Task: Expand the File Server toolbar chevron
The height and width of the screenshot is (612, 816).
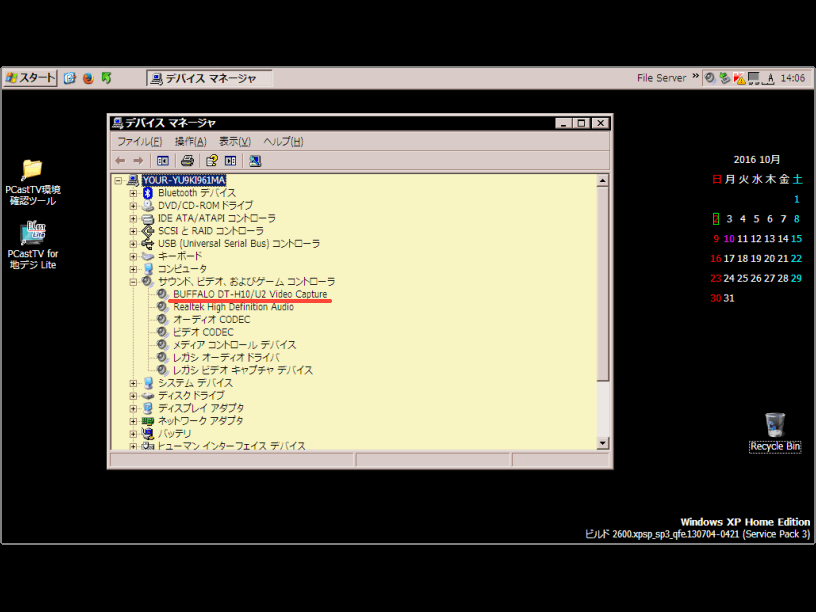Action: click(695, 76)
